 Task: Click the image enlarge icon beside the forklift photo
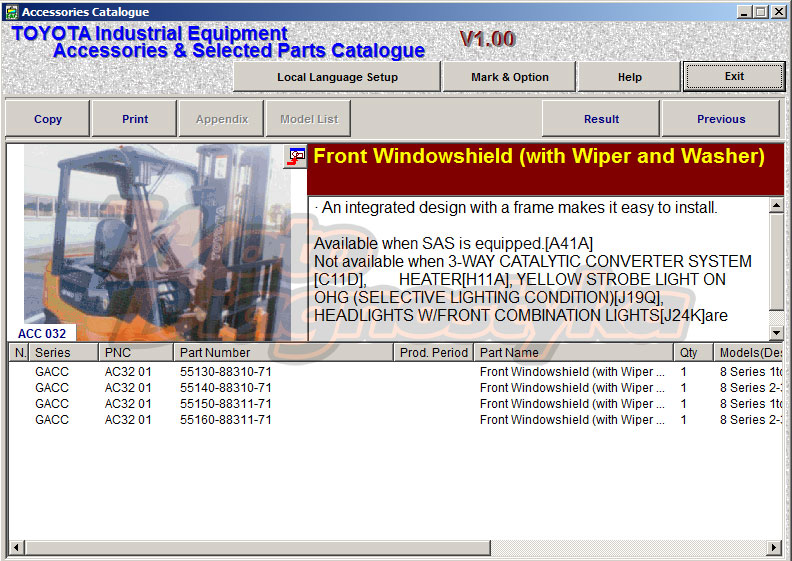[x=296, y=157]
